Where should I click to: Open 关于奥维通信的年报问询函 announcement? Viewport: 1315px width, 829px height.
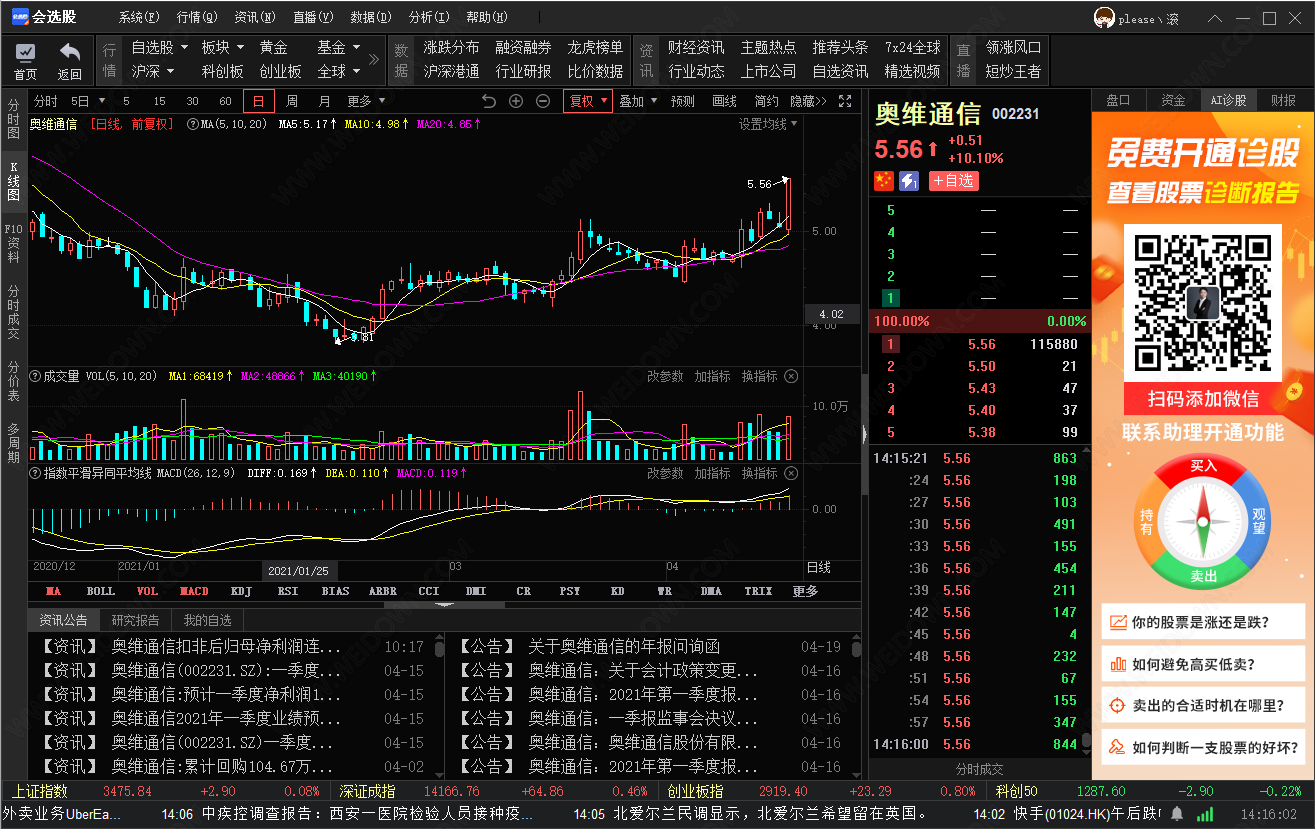pyautogui.click(x=624, y=647)
